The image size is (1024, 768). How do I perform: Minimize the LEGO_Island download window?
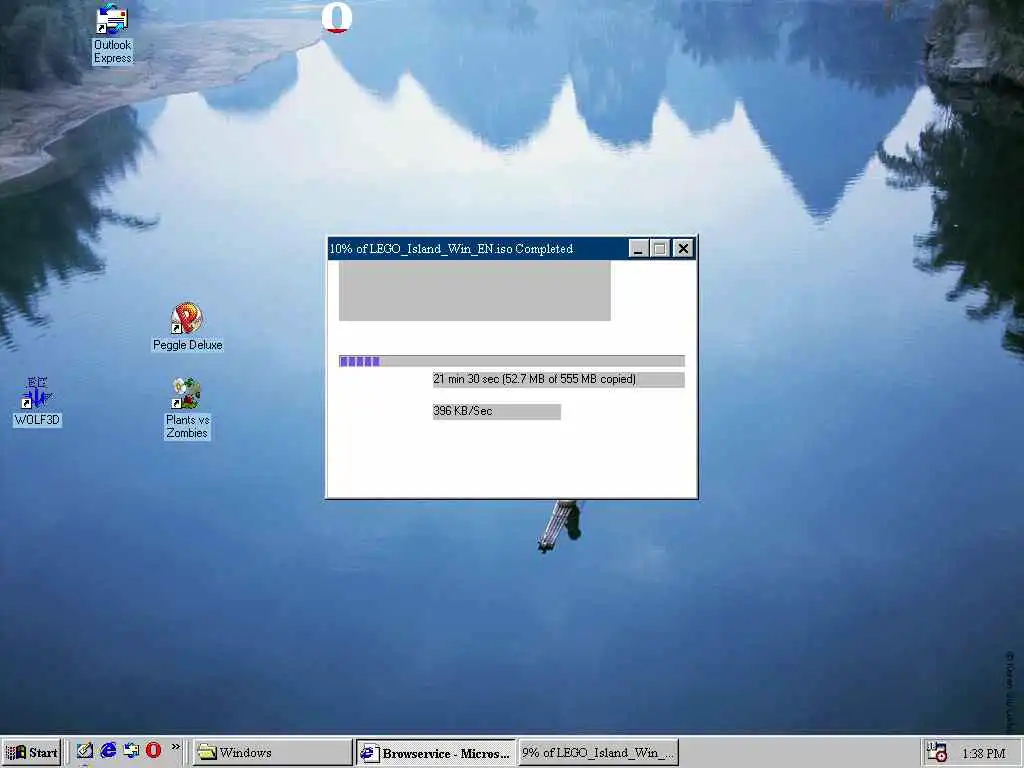638,249
